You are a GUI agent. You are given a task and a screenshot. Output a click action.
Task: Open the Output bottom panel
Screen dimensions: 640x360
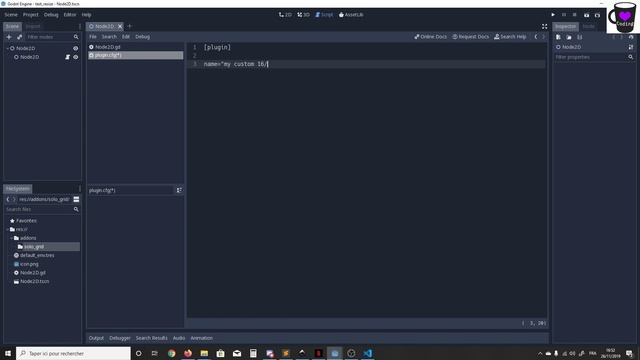(96, 338)
